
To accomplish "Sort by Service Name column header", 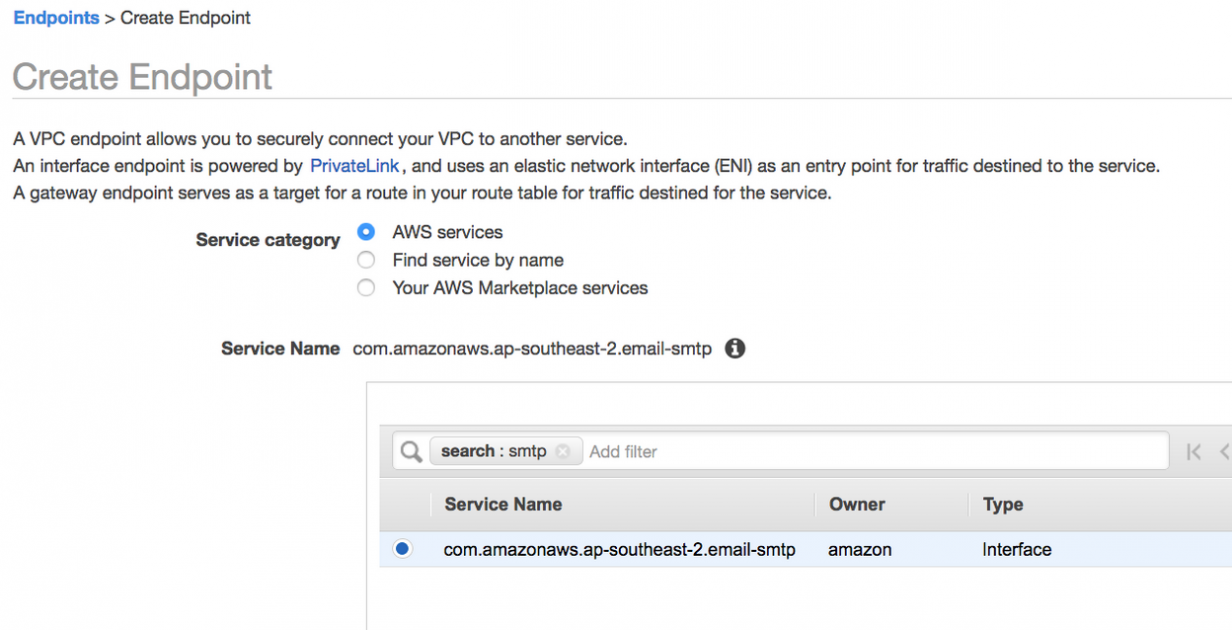I will tap(503, 504).
